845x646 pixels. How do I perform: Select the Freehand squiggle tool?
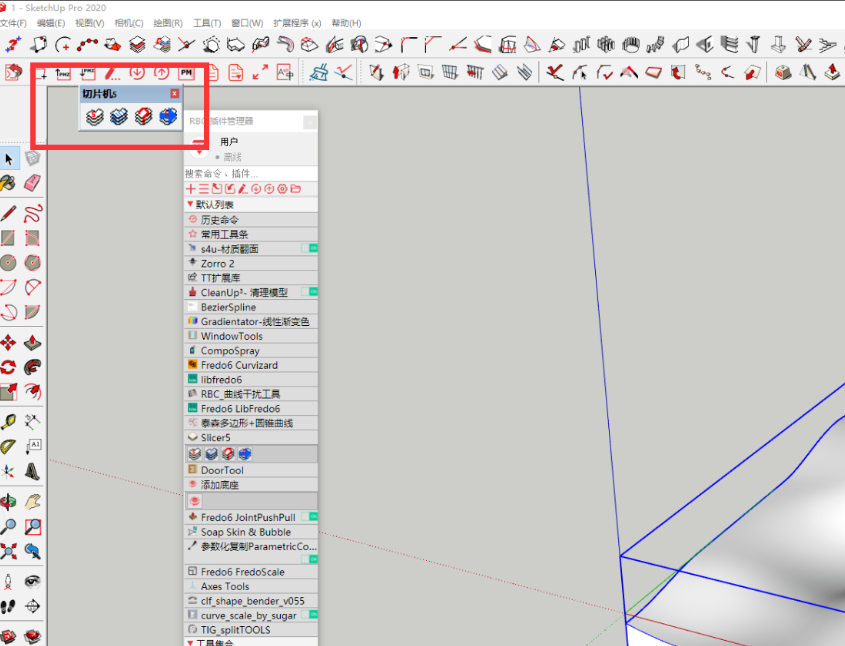(32, 213)
